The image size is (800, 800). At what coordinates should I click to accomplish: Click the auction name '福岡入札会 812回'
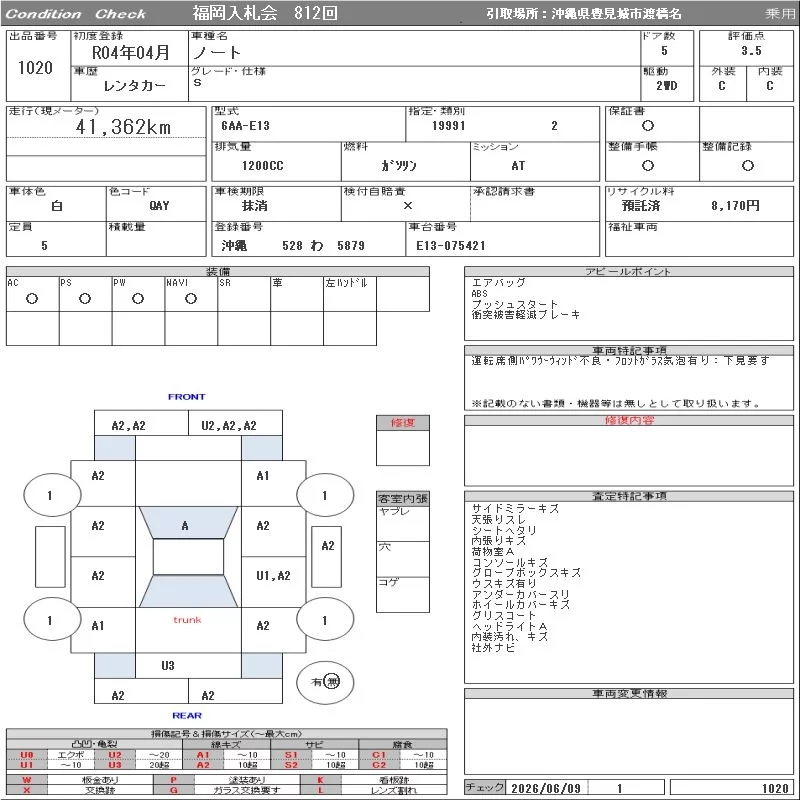265,13
